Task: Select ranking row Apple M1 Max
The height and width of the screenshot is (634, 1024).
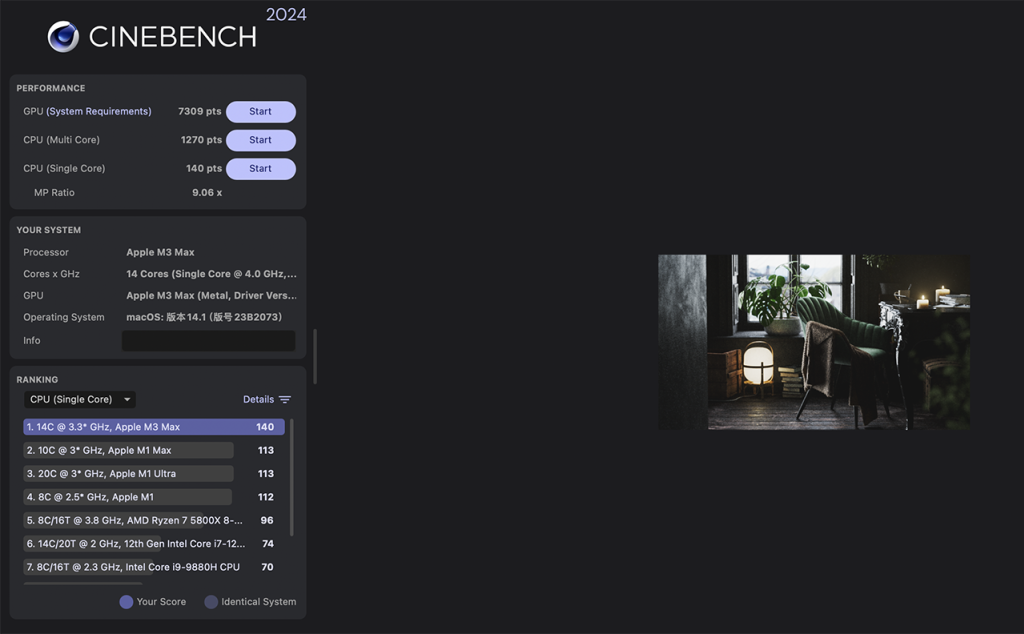Action: [153, 451]
